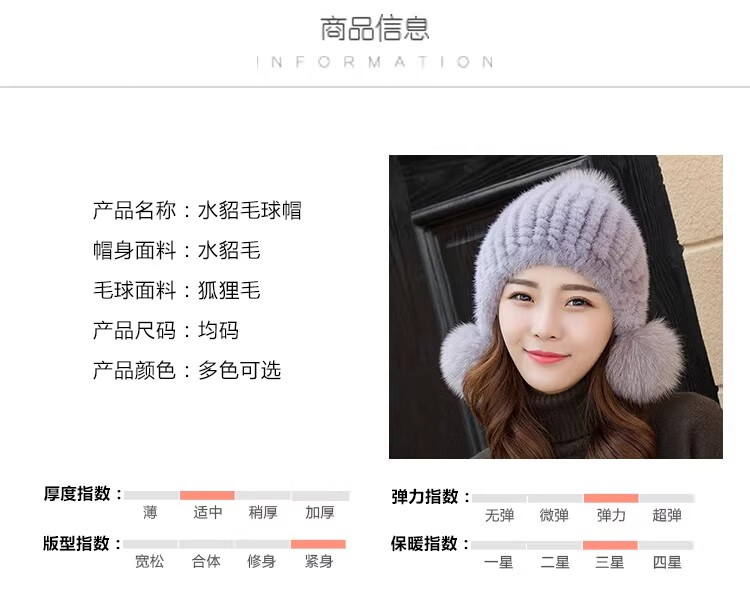Select the 薄 thickness label
This screenshot has height=605, width=750.
click(x=150, y=512)
